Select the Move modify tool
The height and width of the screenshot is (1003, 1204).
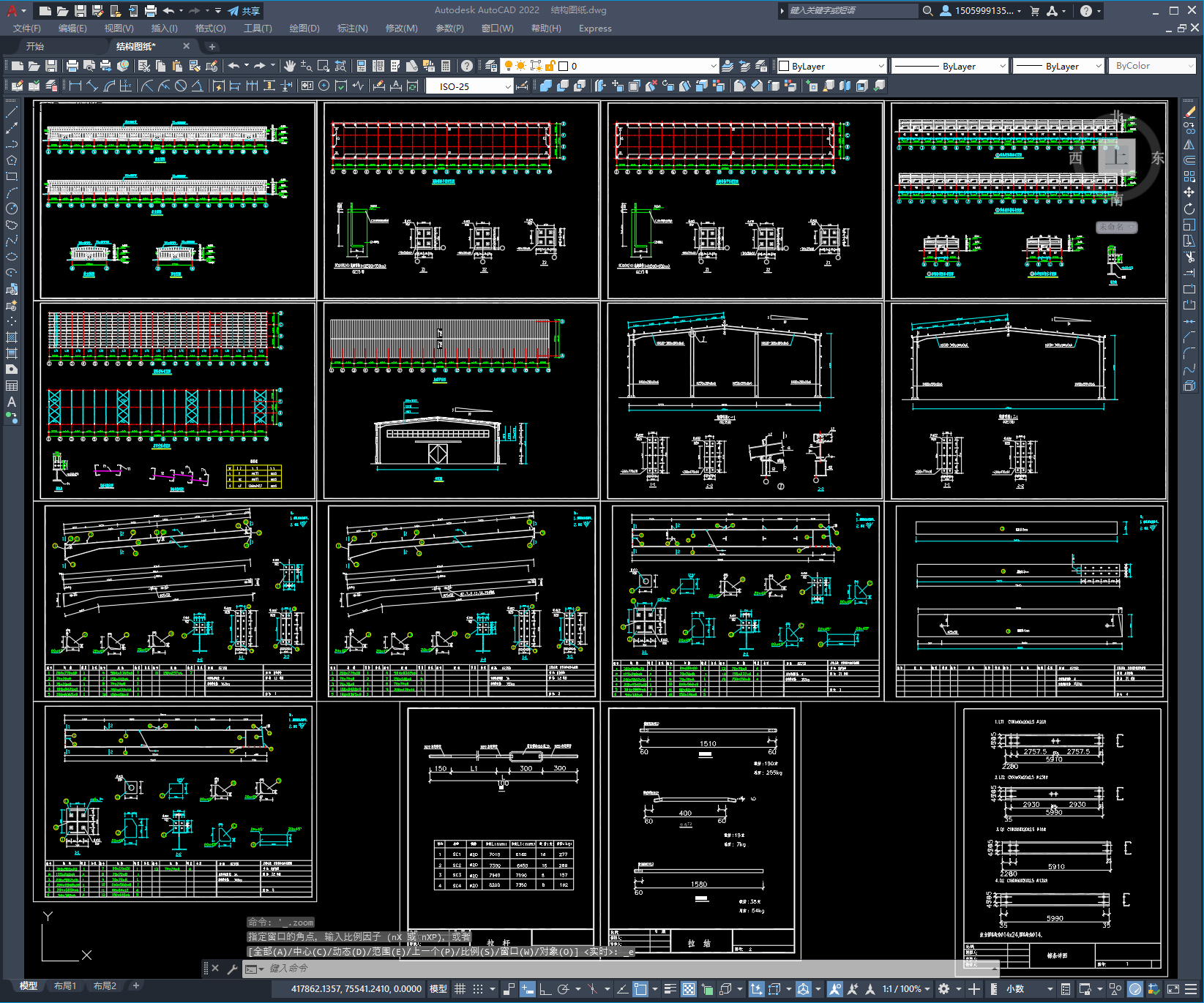1189,192
